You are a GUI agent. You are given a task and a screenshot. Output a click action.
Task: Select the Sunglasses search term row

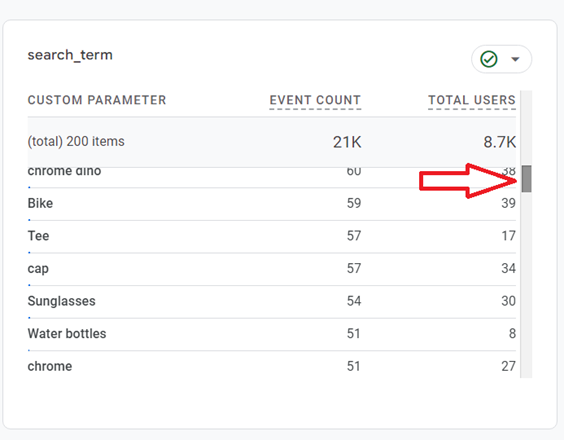[272, 301]
